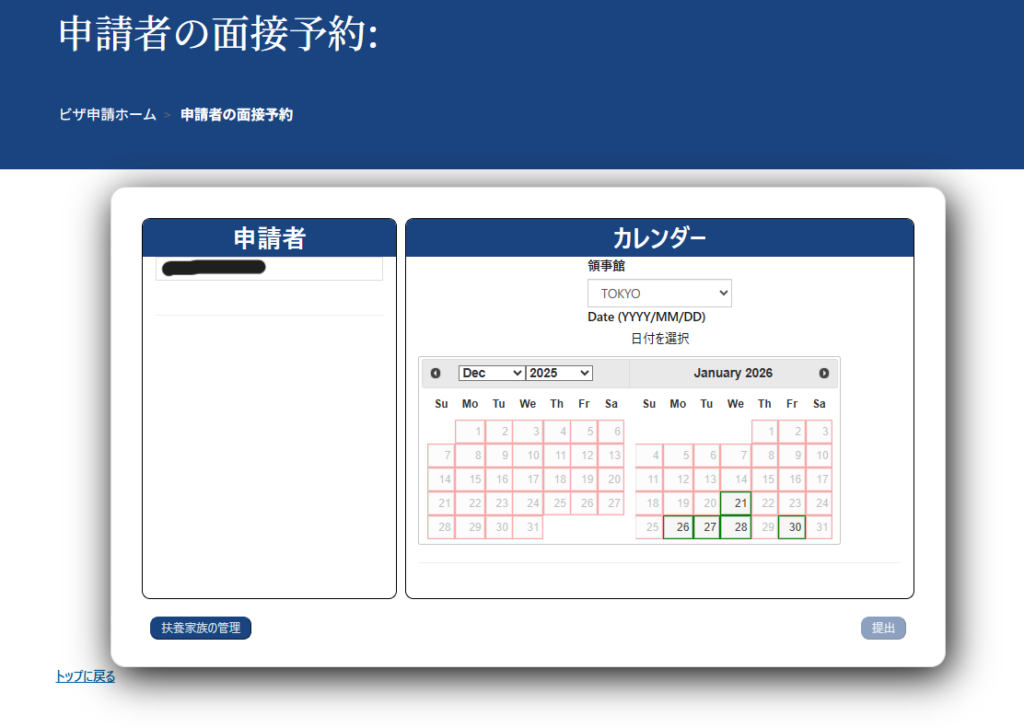Click January 1 in the 2026 calendar
1024x727 pixels.
click(x=765, y=432)
